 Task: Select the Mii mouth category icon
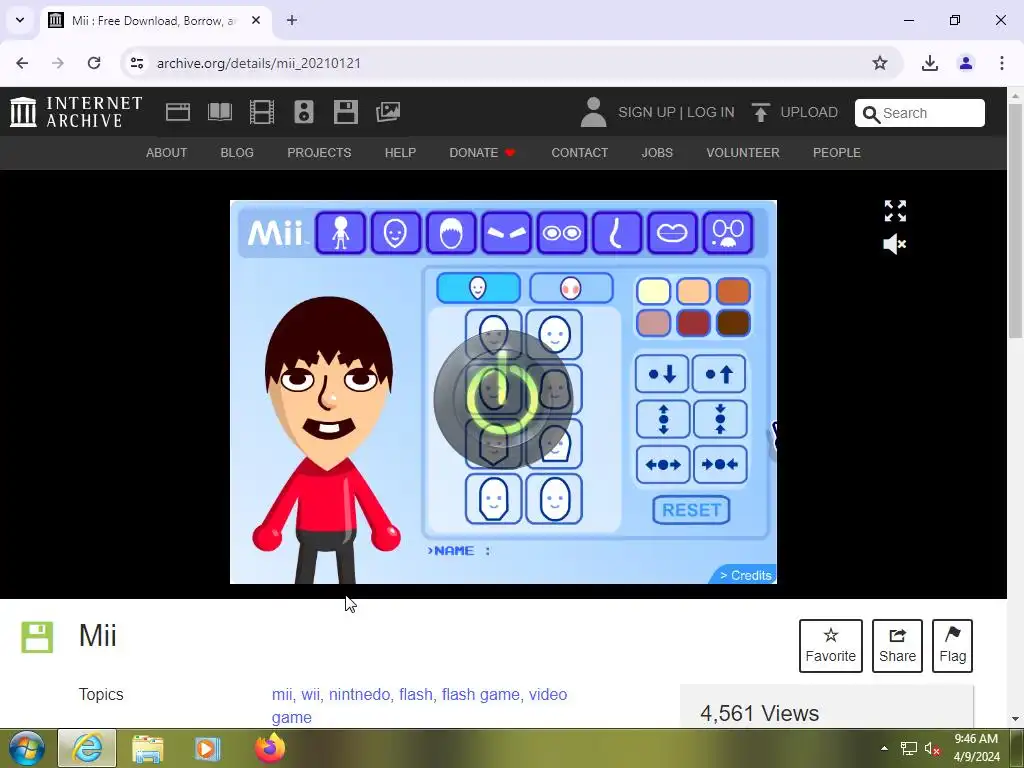(672, 232)
